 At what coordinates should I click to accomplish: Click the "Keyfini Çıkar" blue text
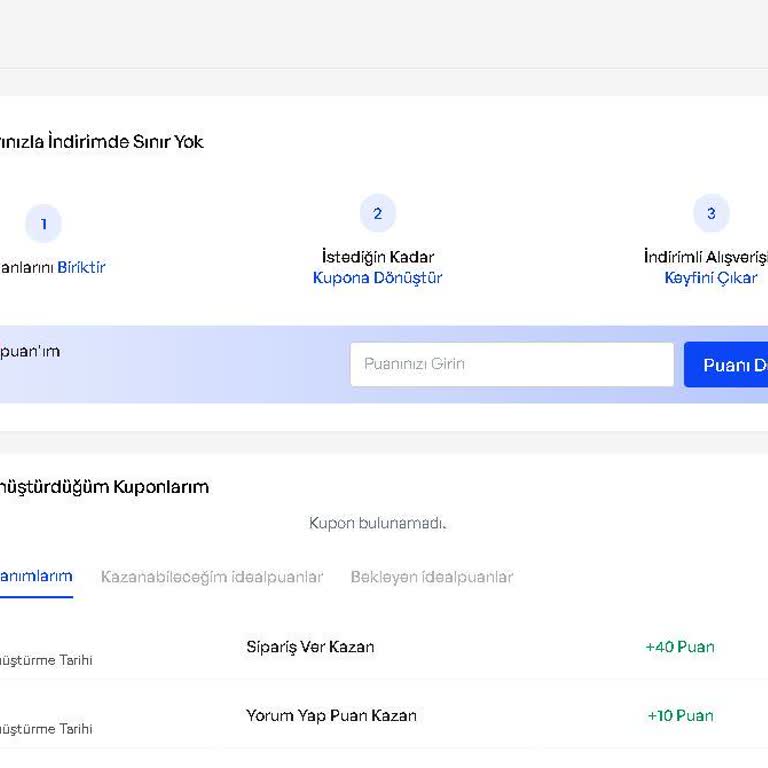pos(710,278)
